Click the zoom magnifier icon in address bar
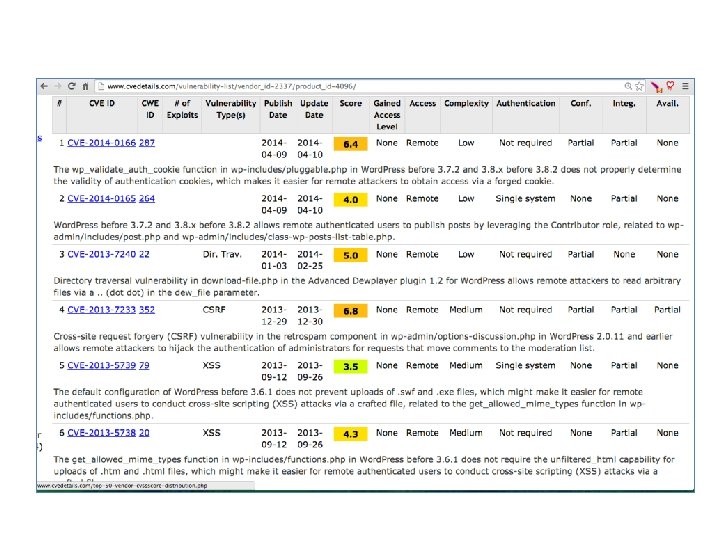This screenshot has height=540, width=720. tap(628, 86)
